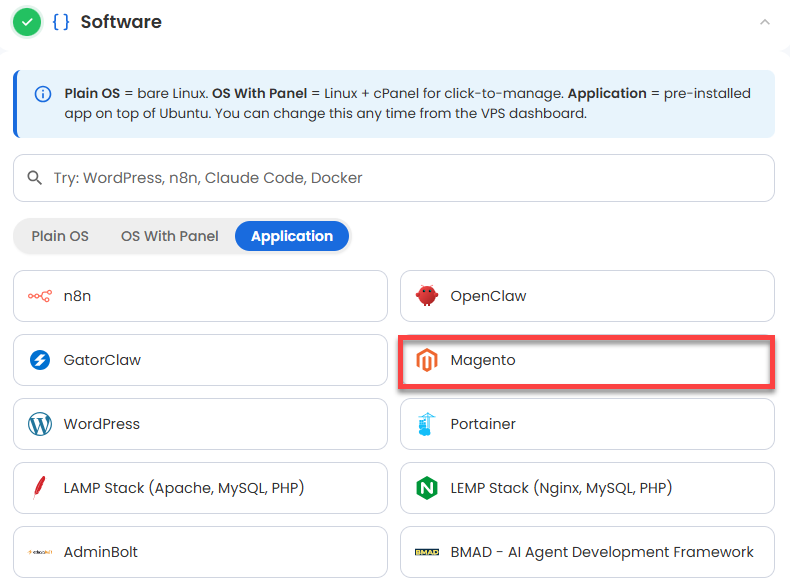Choose the GatorClaw application card
This screenshot has width=790, height=587.
coord(201,360)
